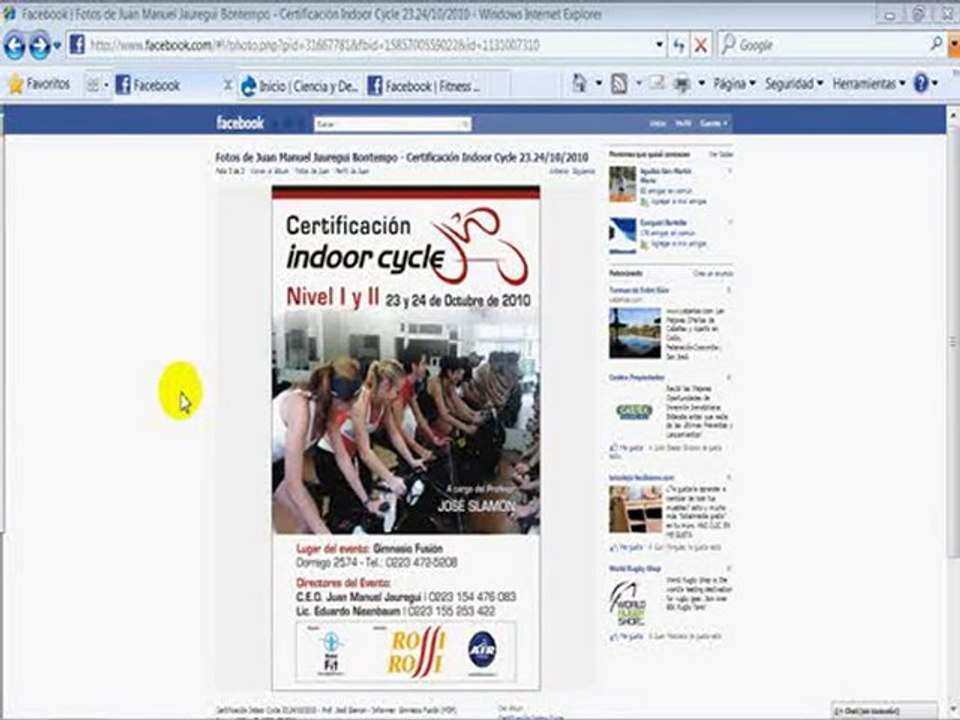Click the Anterior photo link
960x720 pixels.
(x=559, y=171)
